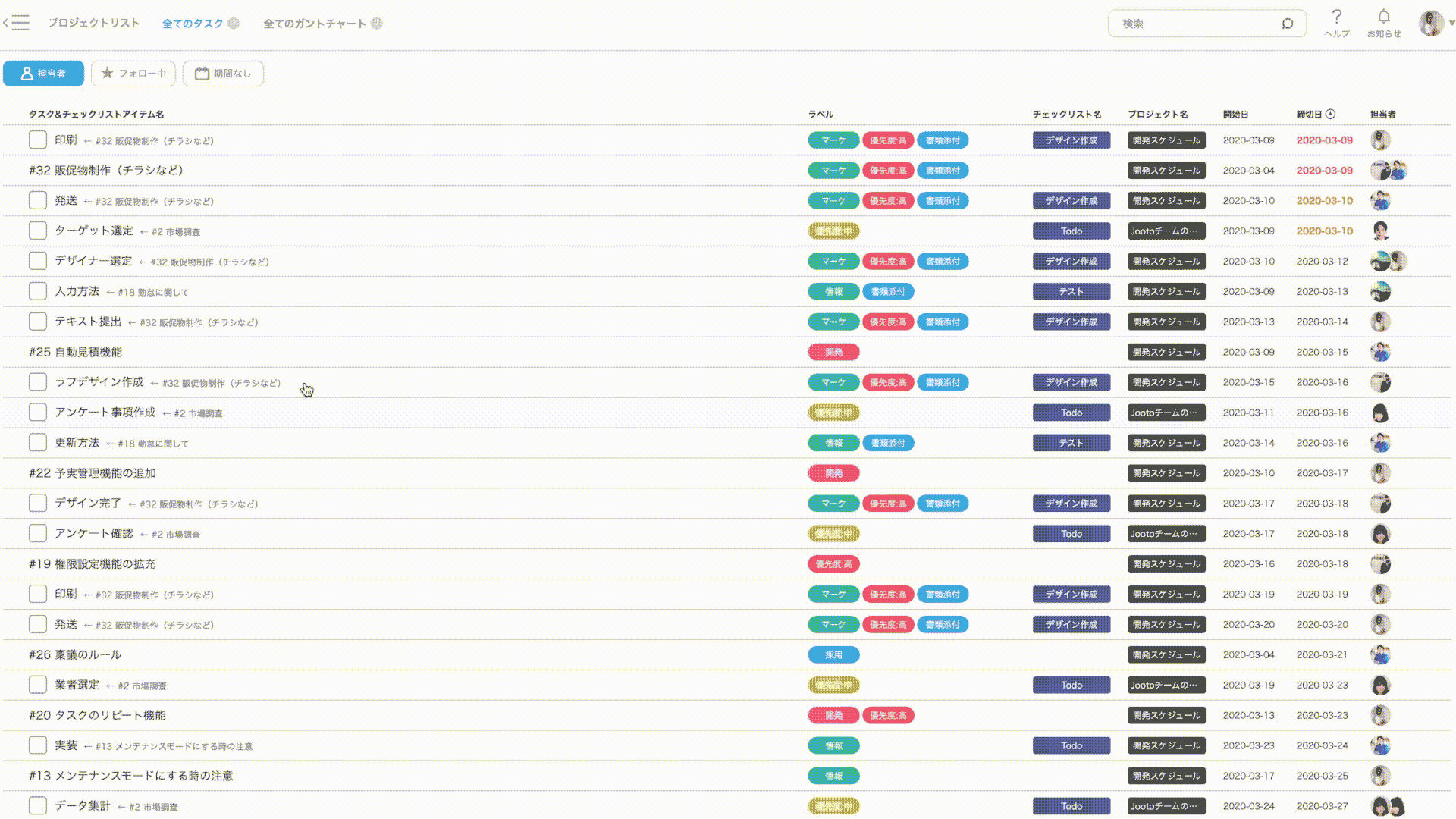Click the badge icon beside 全てのガントチャート
Image resolution: width=1456 pixels, height=819 pixels.
tap(377, 24)
